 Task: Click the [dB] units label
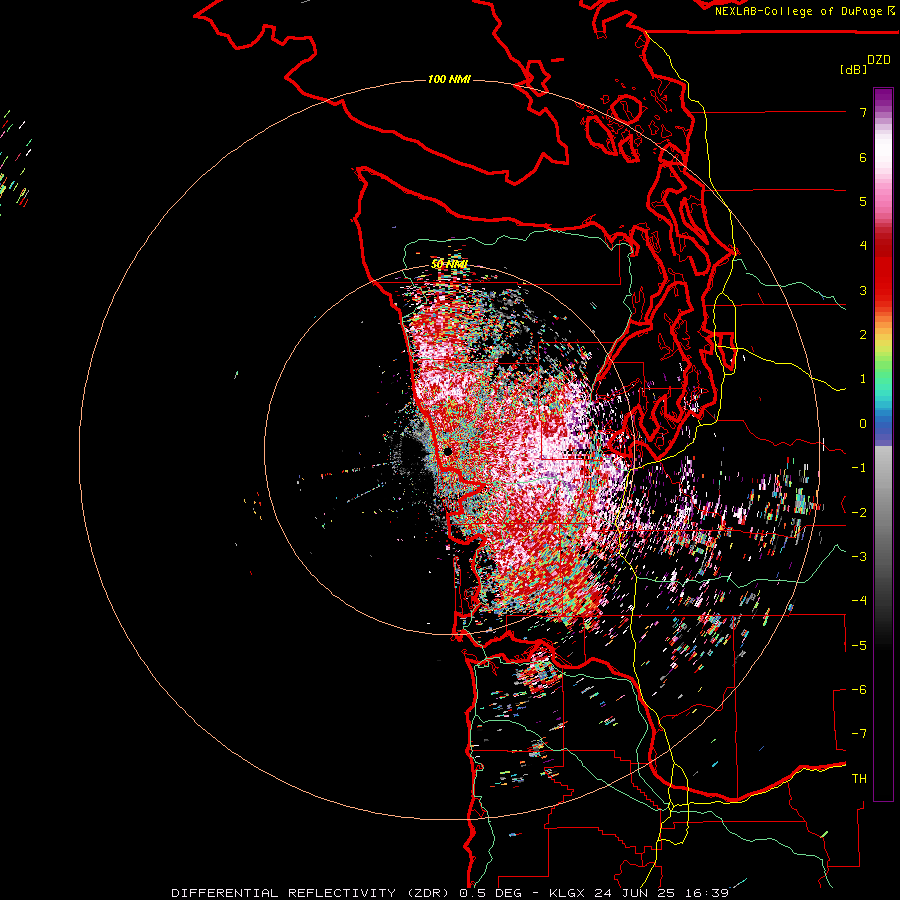click(x=854, y=69)
